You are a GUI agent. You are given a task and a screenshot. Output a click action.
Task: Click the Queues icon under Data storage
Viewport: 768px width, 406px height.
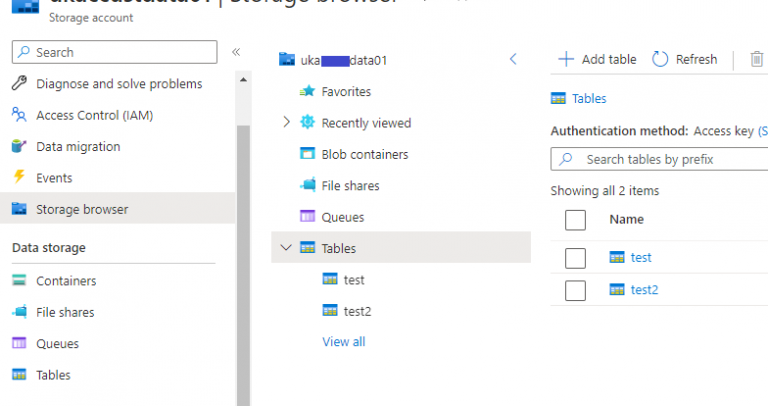[19, 343]
